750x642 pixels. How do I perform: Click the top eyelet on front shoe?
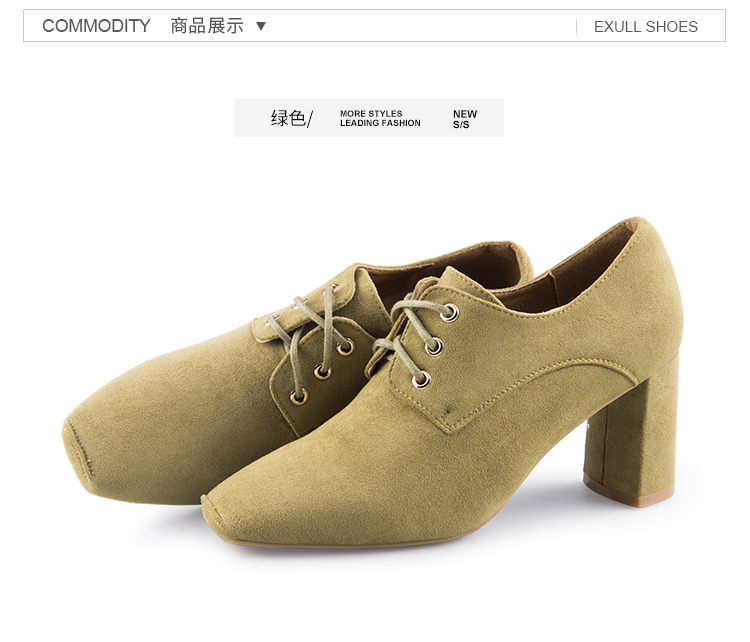[x=449, y=313]
